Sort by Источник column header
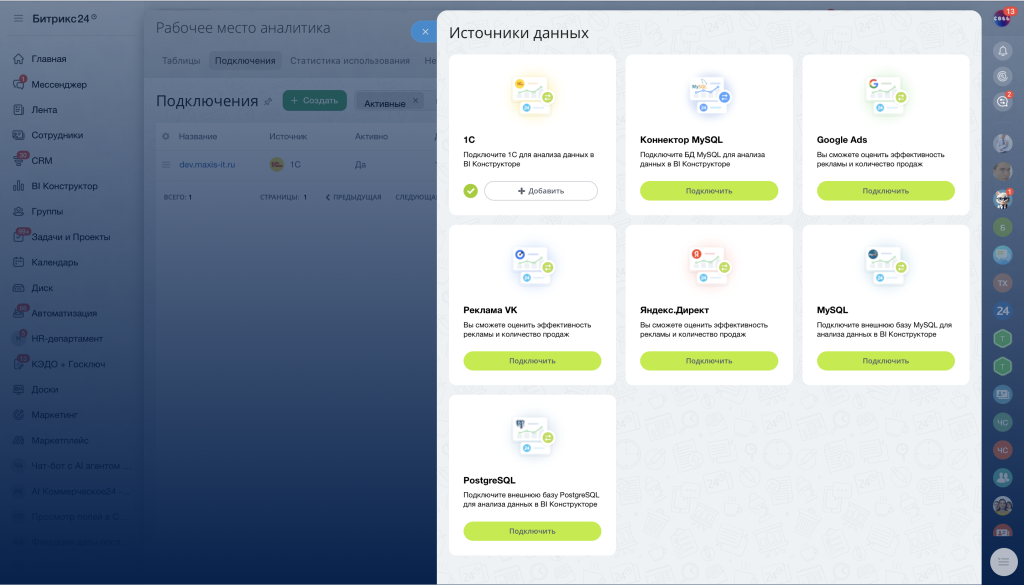 (x=288, y=136)
